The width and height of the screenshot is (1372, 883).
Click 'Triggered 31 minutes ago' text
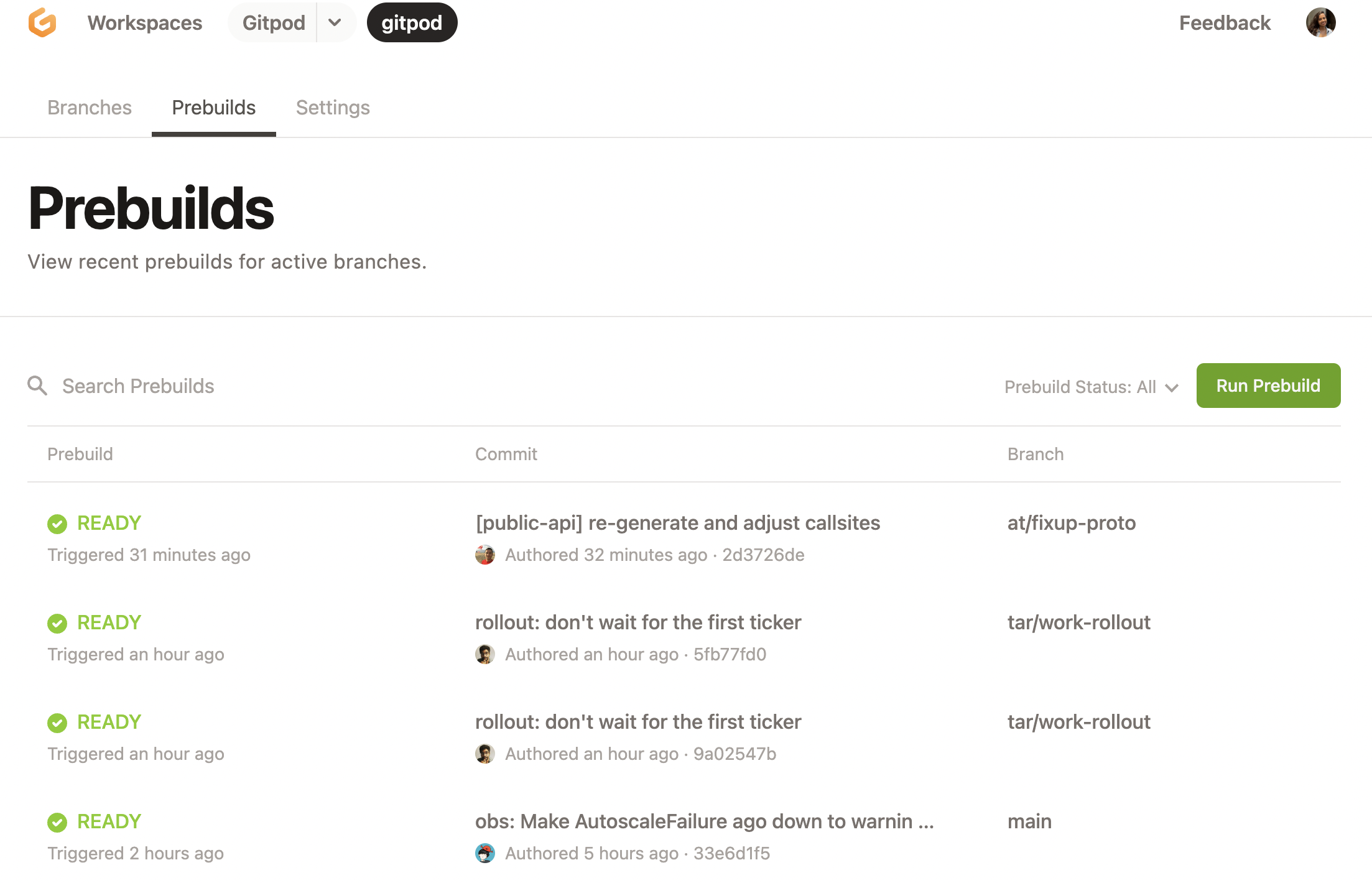[x=149, y=555]
